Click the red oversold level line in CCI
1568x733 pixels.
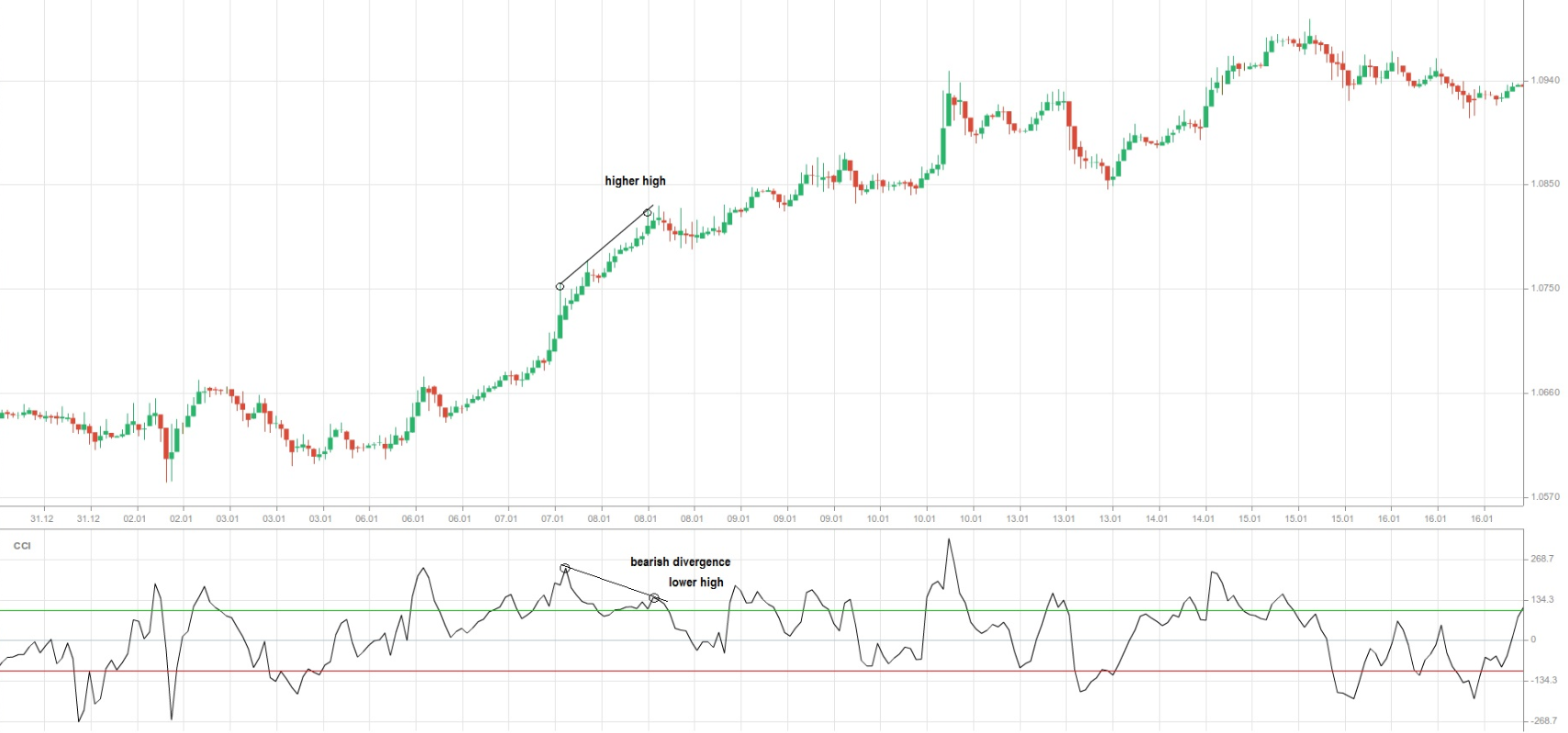tap(367, 672)
